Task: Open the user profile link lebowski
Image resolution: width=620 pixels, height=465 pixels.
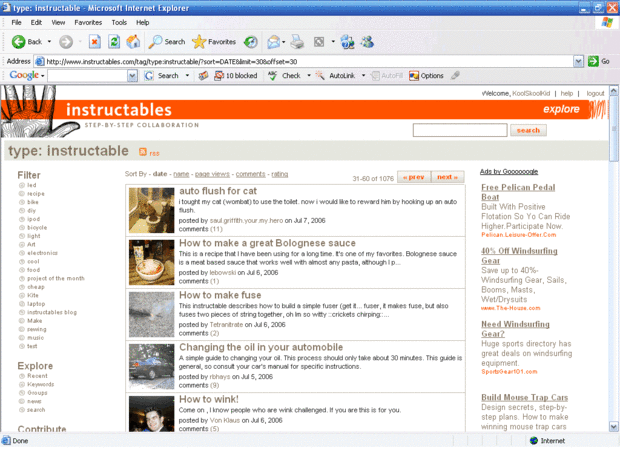Action: pyautogui.click(x=223, y=272)
